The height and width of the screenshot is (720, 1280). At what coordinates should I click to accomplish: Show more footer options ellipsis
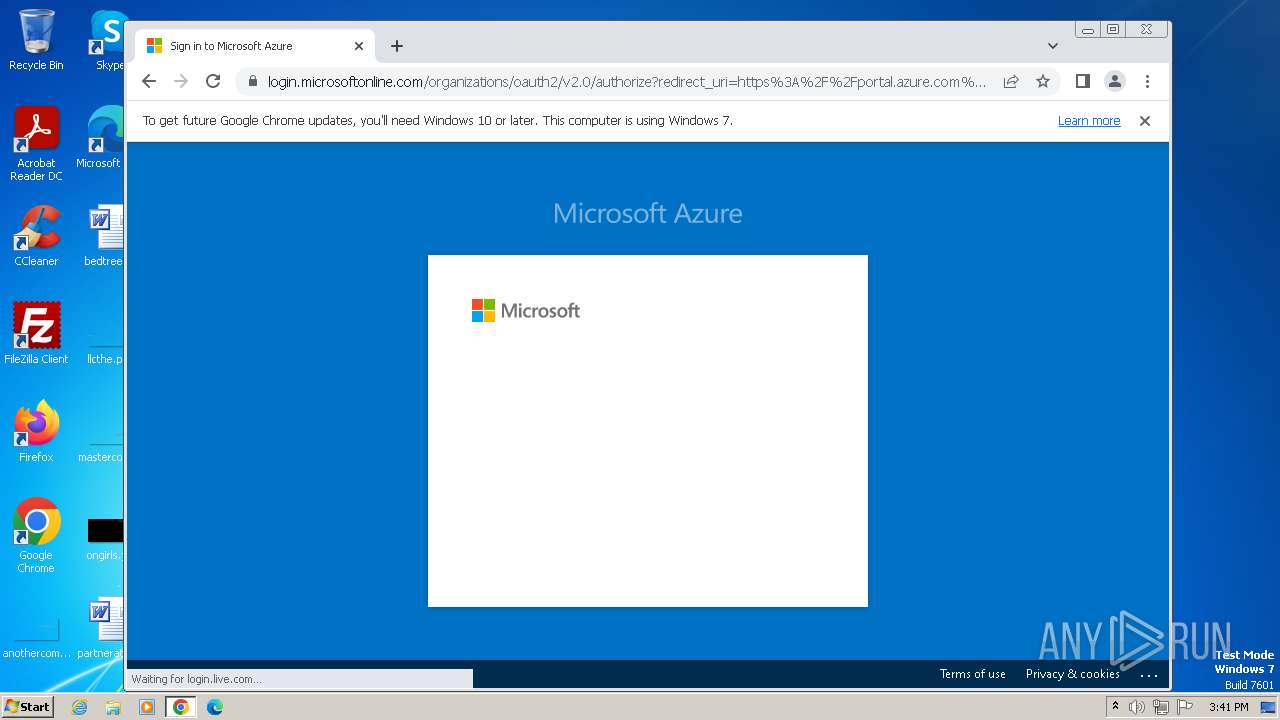pyautogui.click(x=1149, y=675)
